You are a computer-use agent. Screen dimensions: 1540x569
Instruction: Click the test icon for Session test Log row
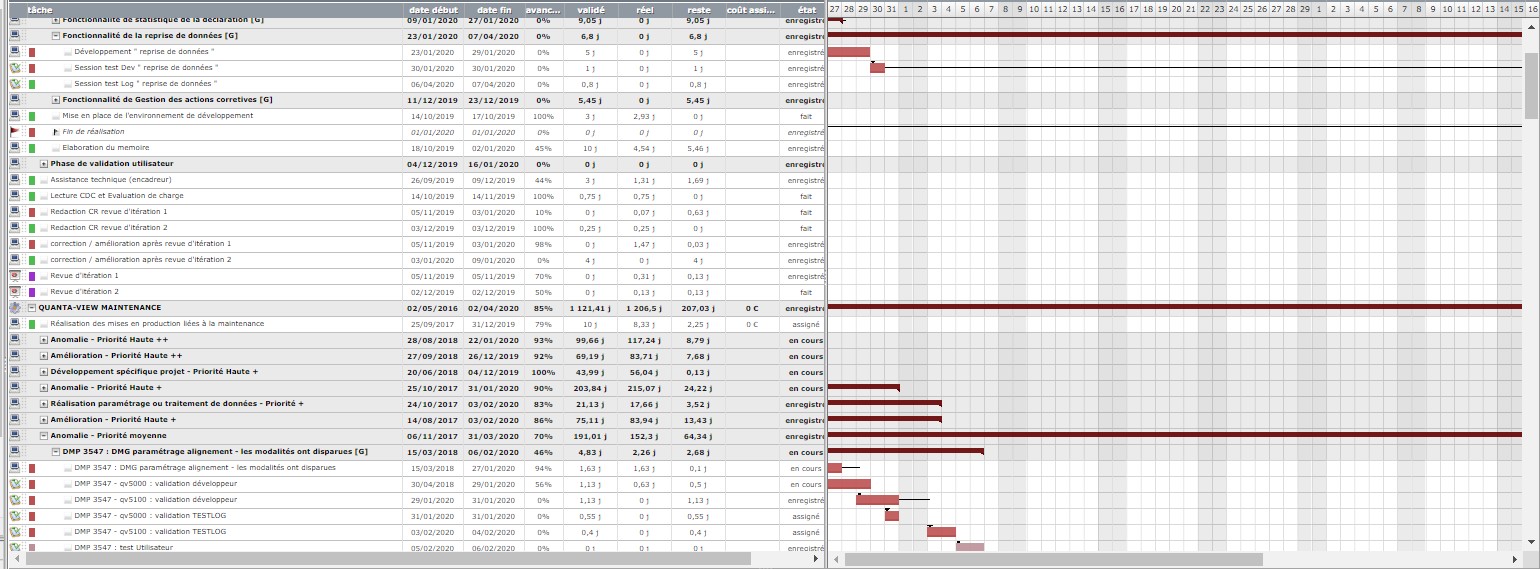click(15, 84)
